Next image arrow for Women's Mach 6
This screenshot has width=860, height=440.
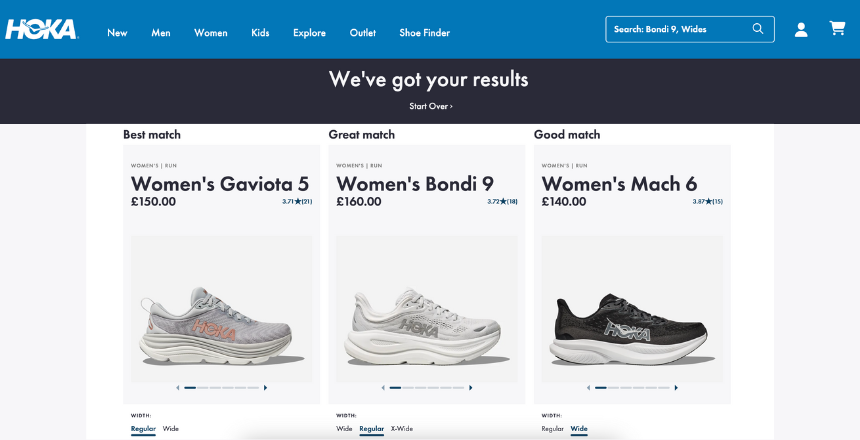(676, 387)
